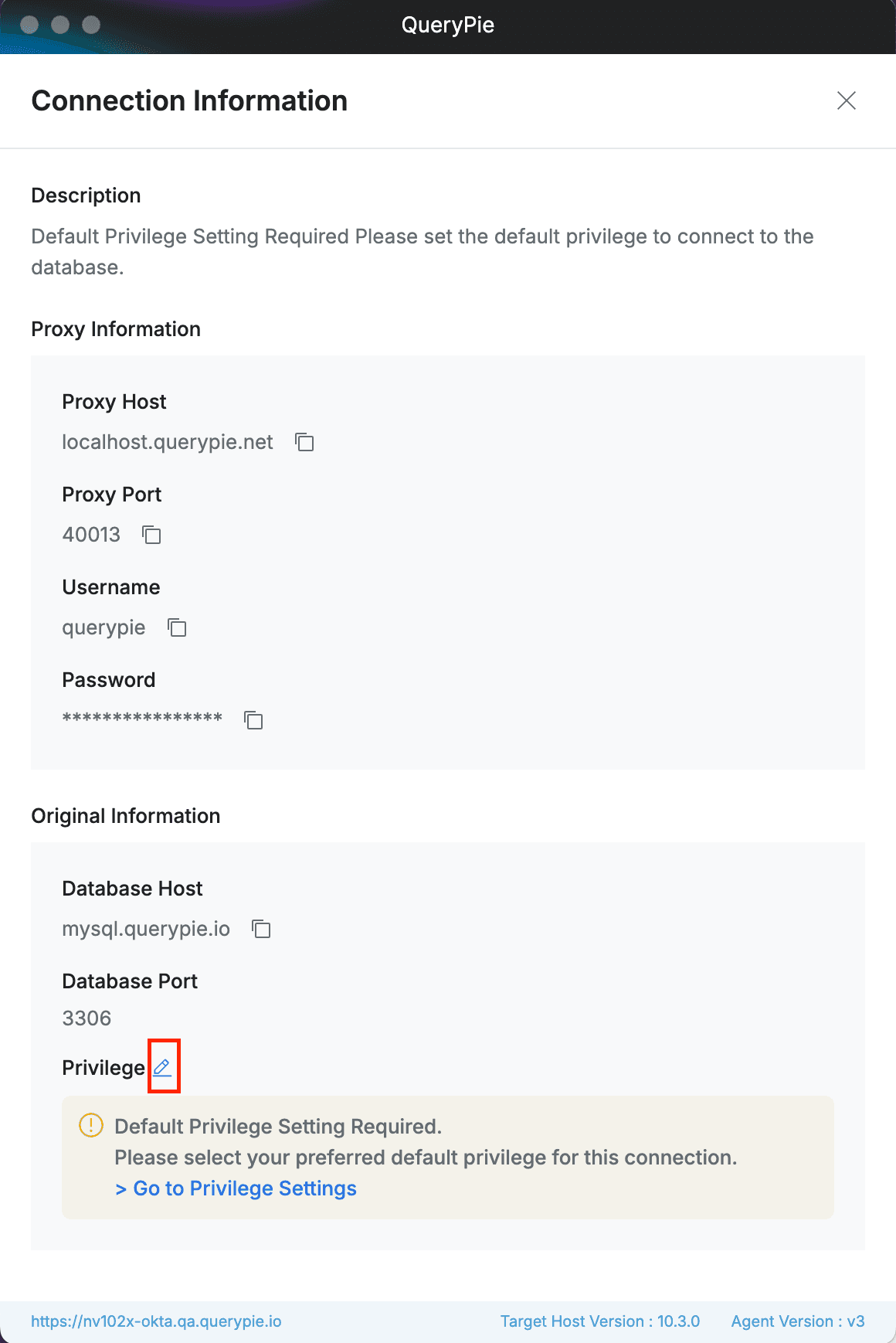Click the 40013 proxy port value
896x1343 pixels.
coord(91,535)
